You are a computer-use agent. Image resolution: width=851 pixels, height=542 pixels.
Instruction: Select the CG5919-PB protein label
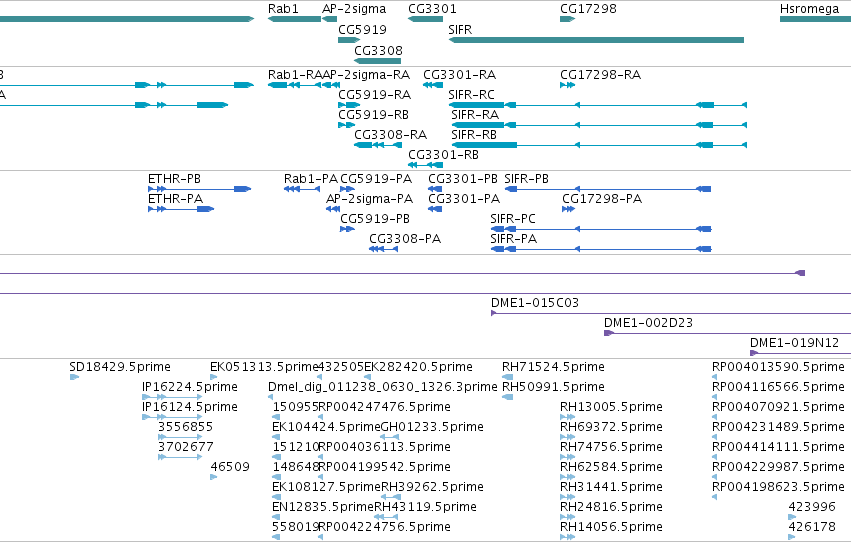click(374, 219)
